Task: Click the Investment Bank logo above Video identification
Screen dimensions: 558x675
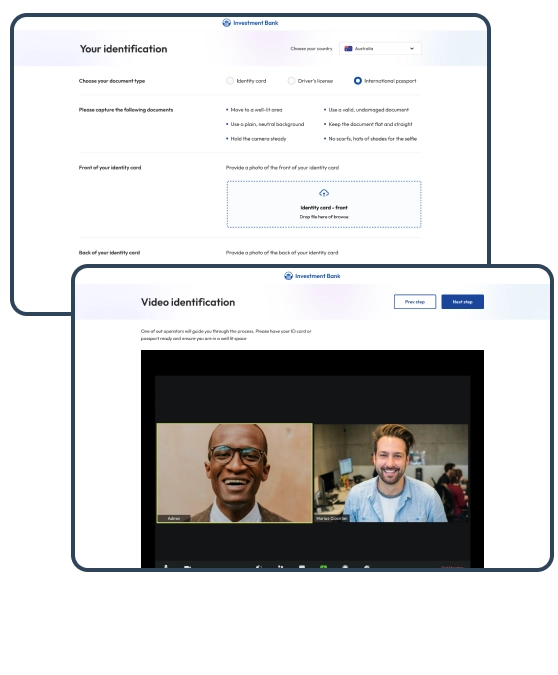Action: (x=312, y=276)
